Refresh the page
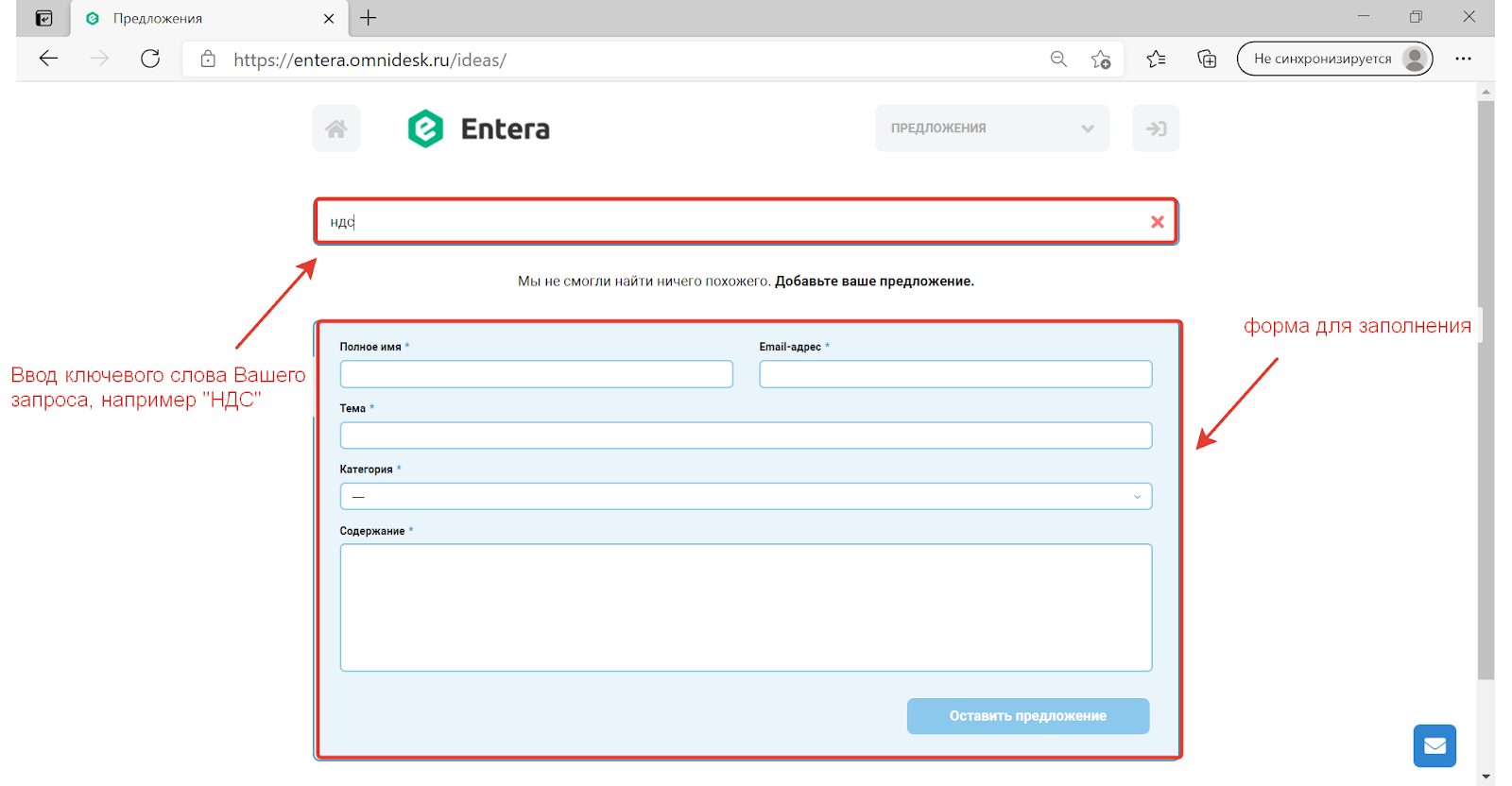This screenshot has width=1512, height=786. click(x=150, y=59)
